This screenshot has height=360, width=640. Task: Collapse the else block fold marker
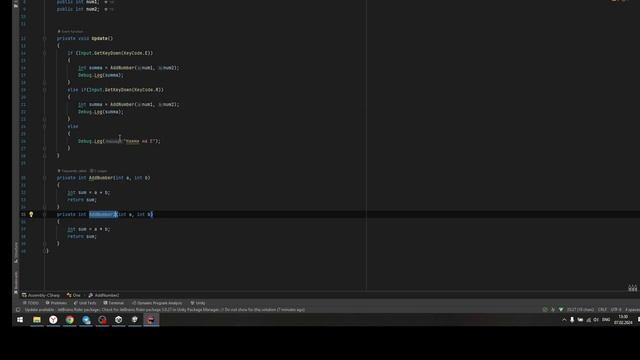pos(44,127)
